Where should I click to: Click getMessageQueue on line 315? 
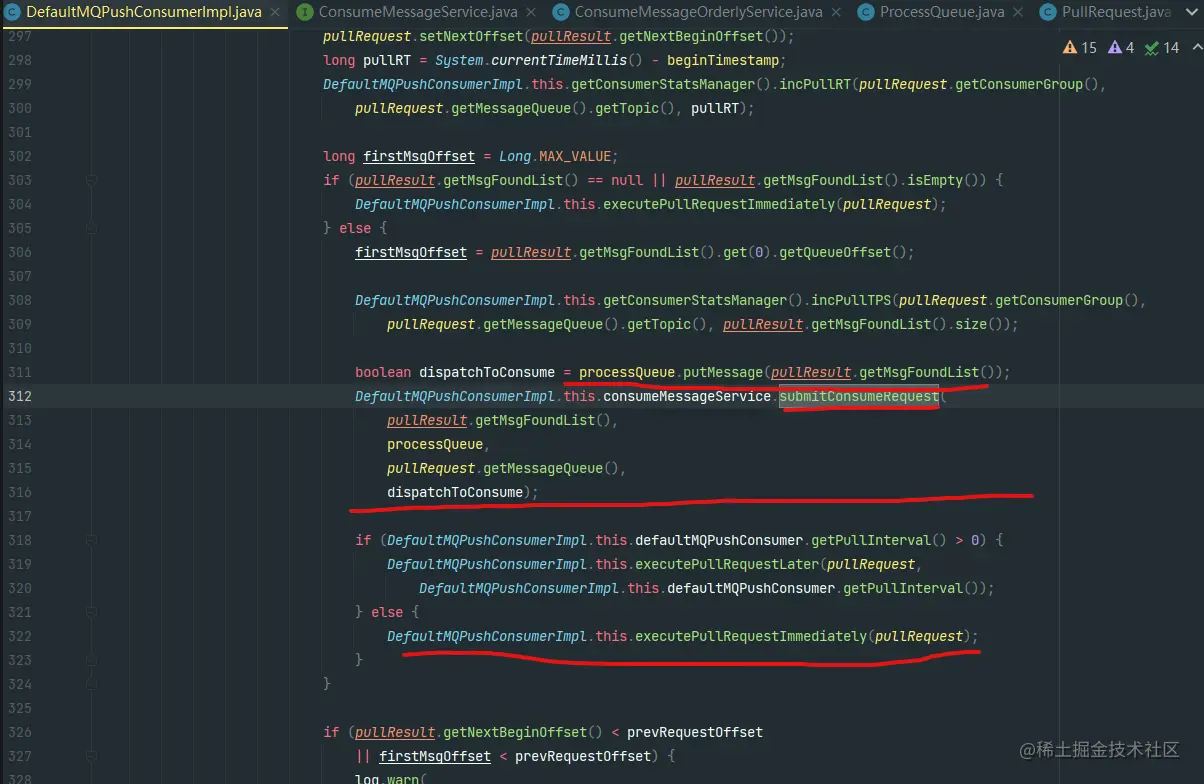pyautogui.click(x=543, y=468)
